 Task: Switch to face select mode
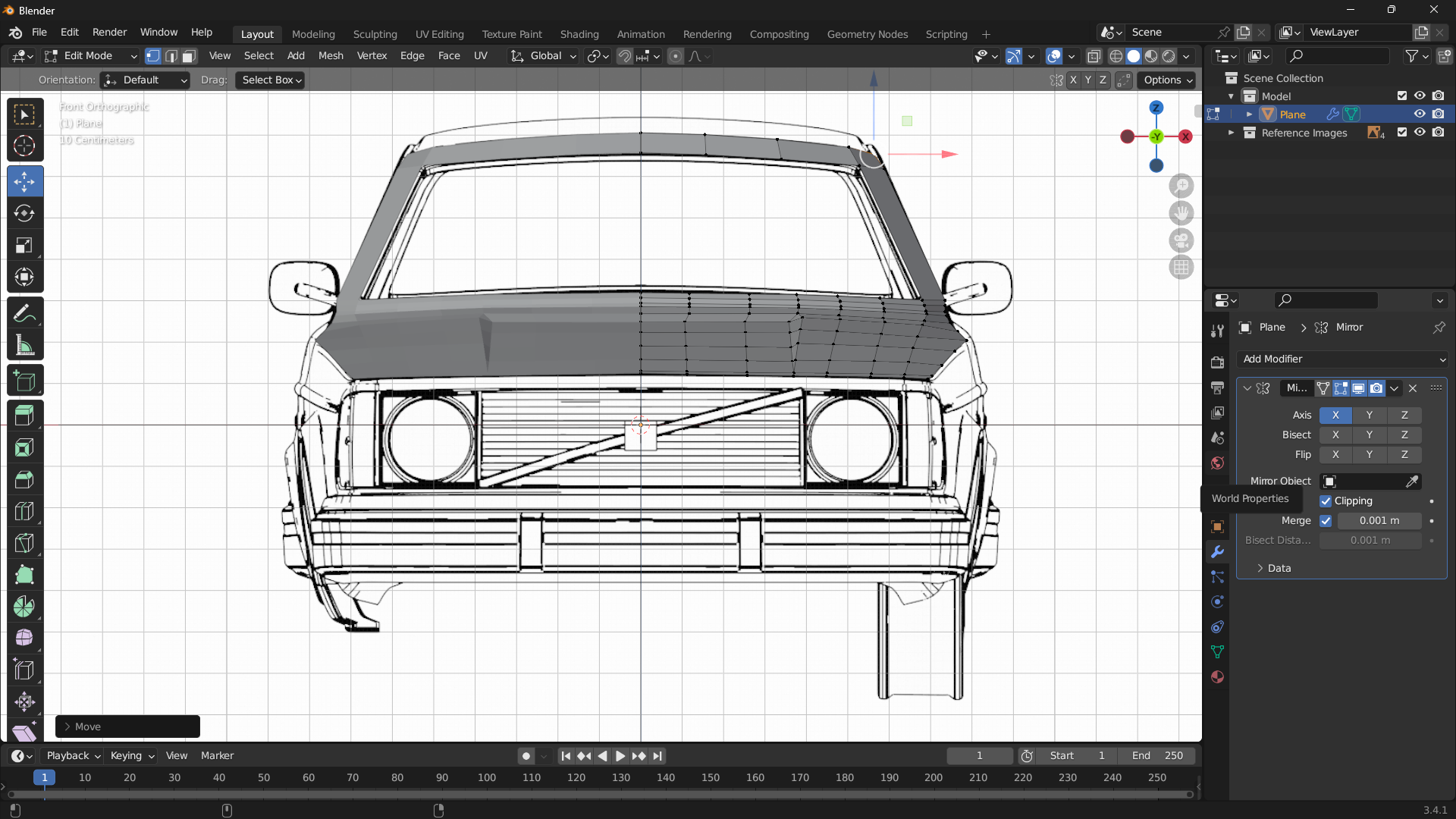[190, 56]
